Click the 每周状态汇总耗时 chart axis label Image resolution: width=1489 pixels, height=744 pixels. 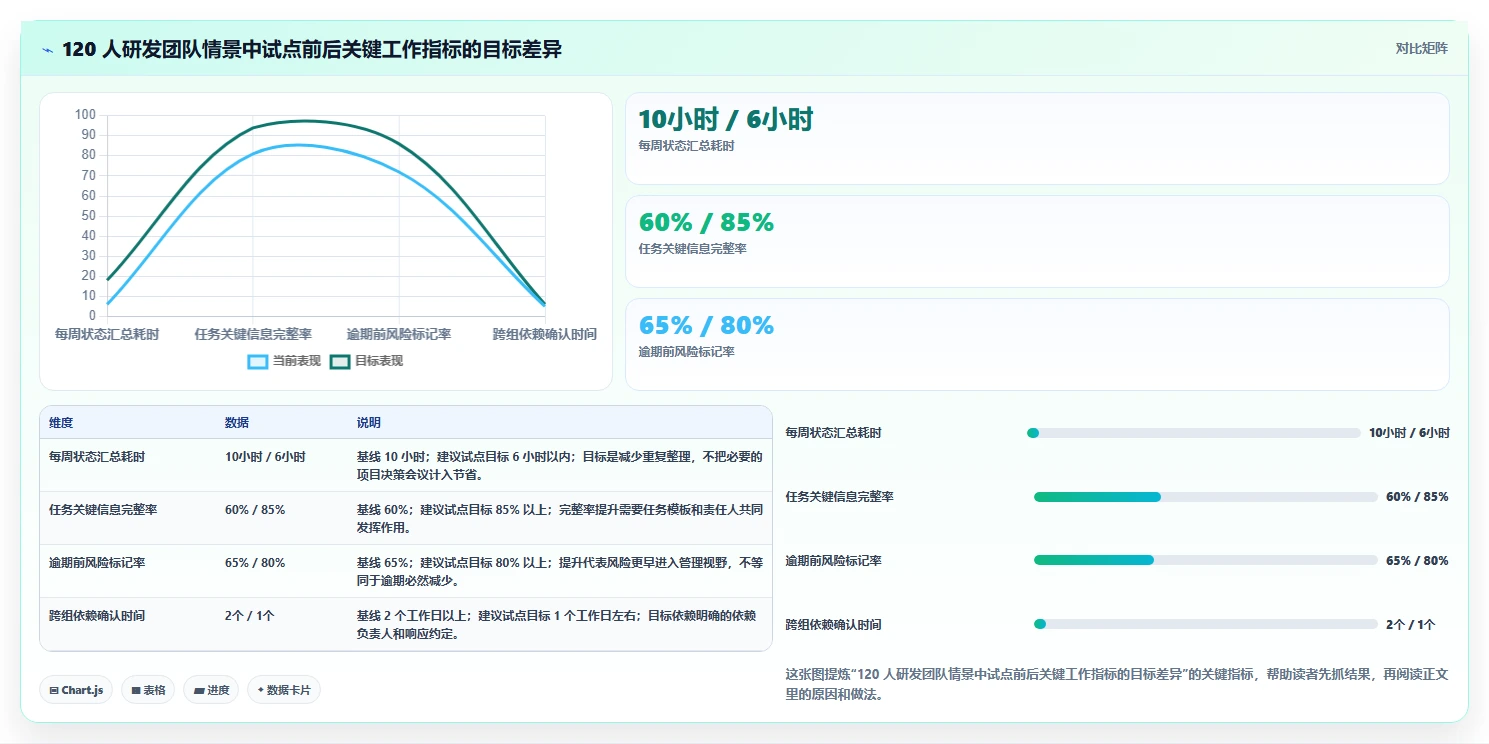pos(107,334)
